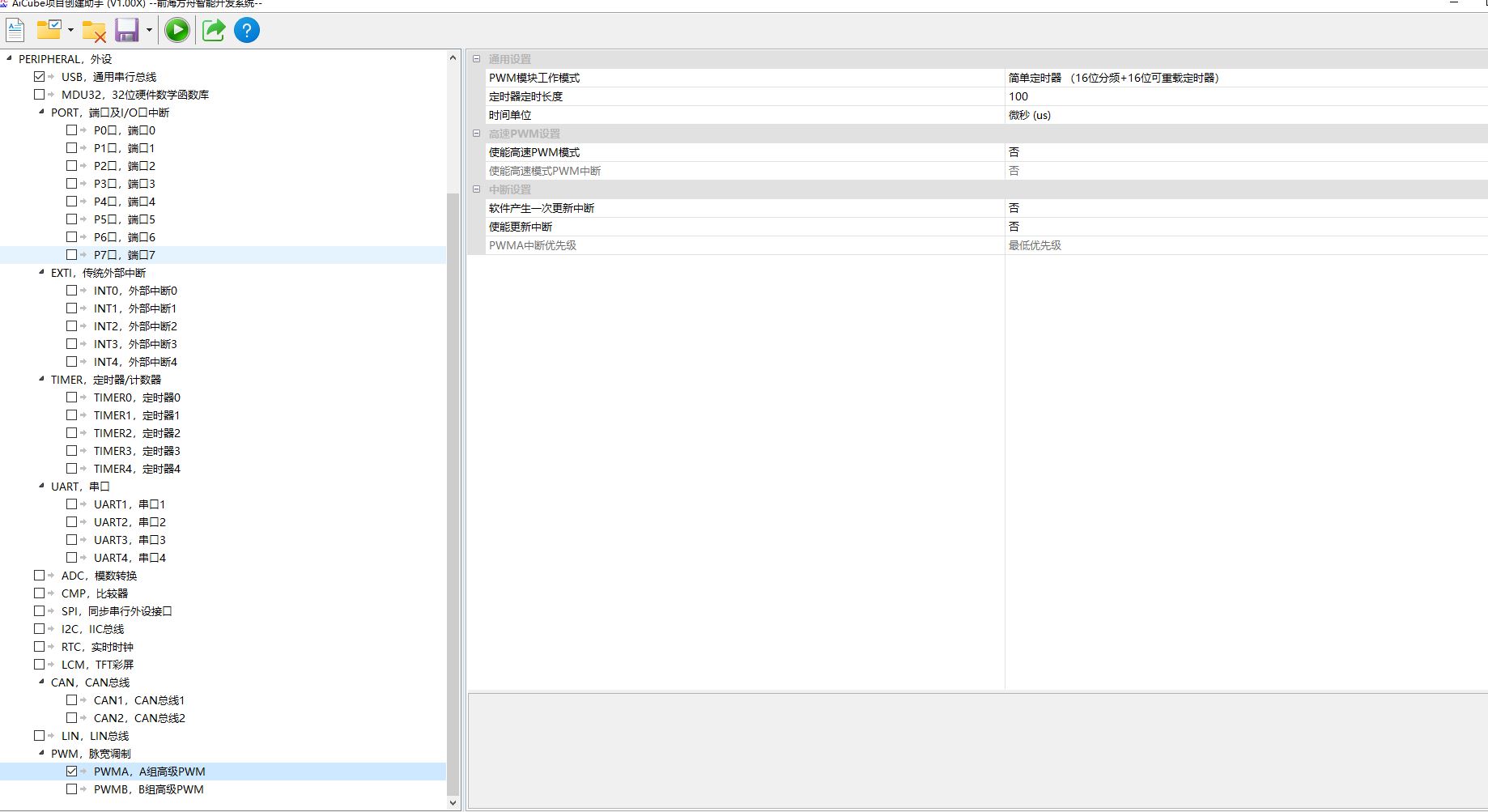Click the open project folder icon
The image size is (1488, 812).
(x=49, y=31)
